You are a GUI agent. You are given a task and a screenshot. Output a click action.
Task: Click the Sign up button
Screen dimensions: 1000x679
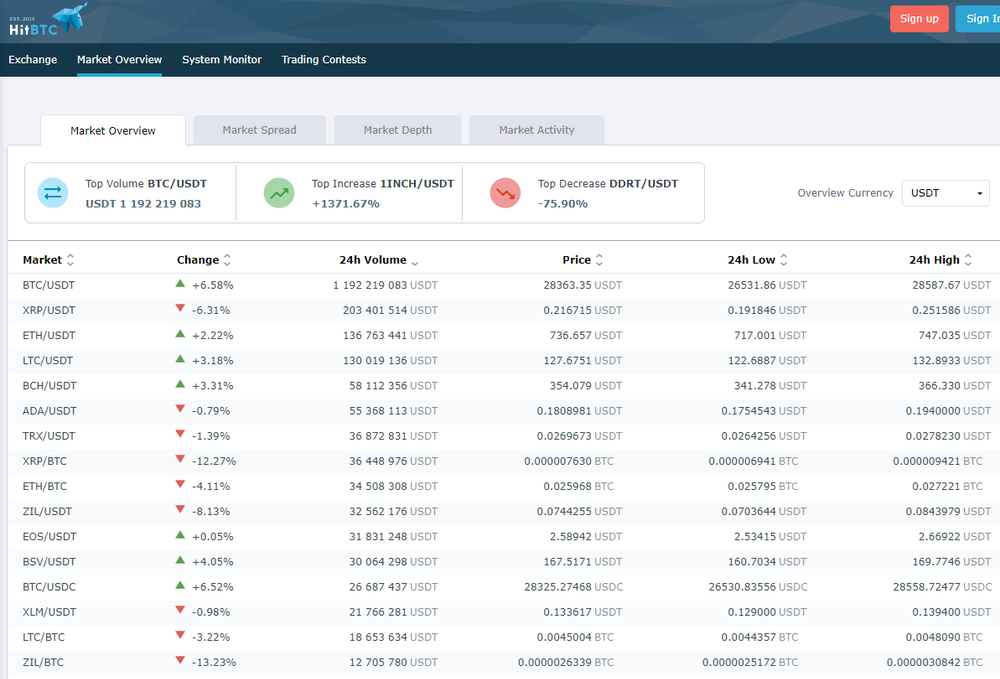tap(919, 18)
